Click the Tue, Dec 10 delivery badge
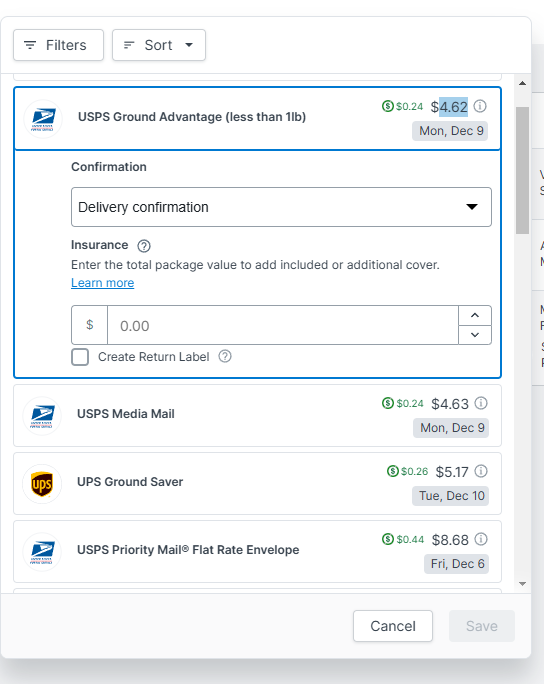Viewport: 544px width, 684px height. tap(451, 496)
